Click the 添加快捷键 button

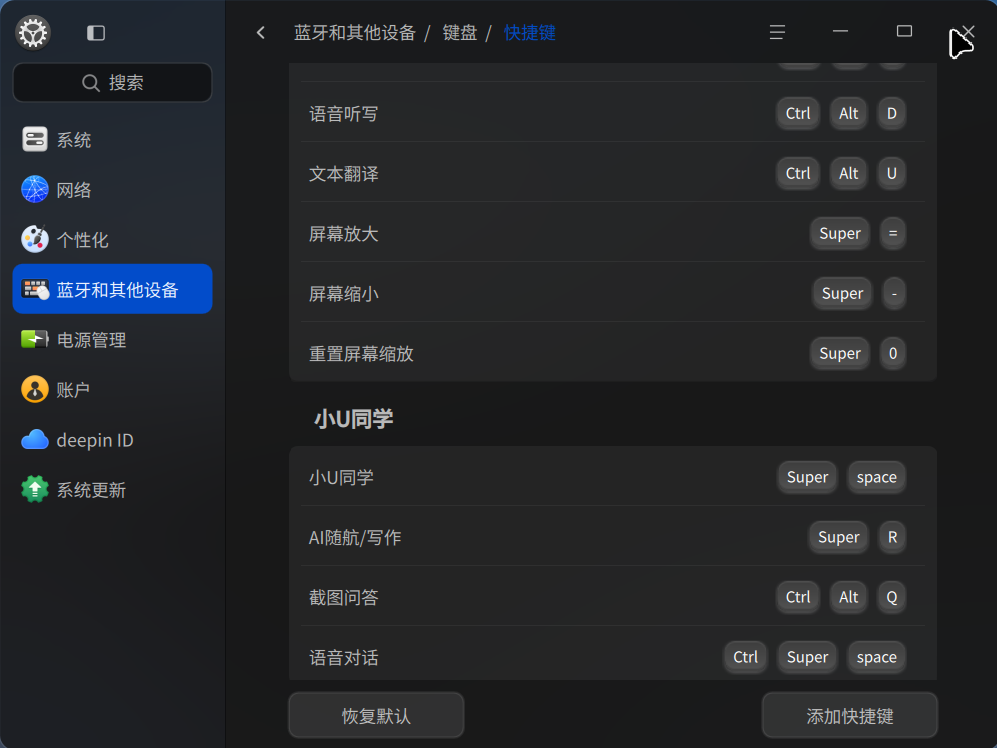pos(850,716)
